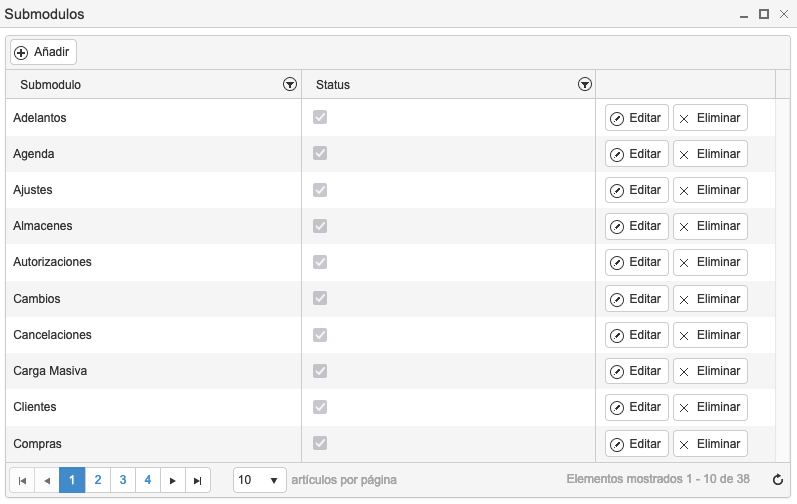Open the Status column filter icon

[x=585, y=84]
